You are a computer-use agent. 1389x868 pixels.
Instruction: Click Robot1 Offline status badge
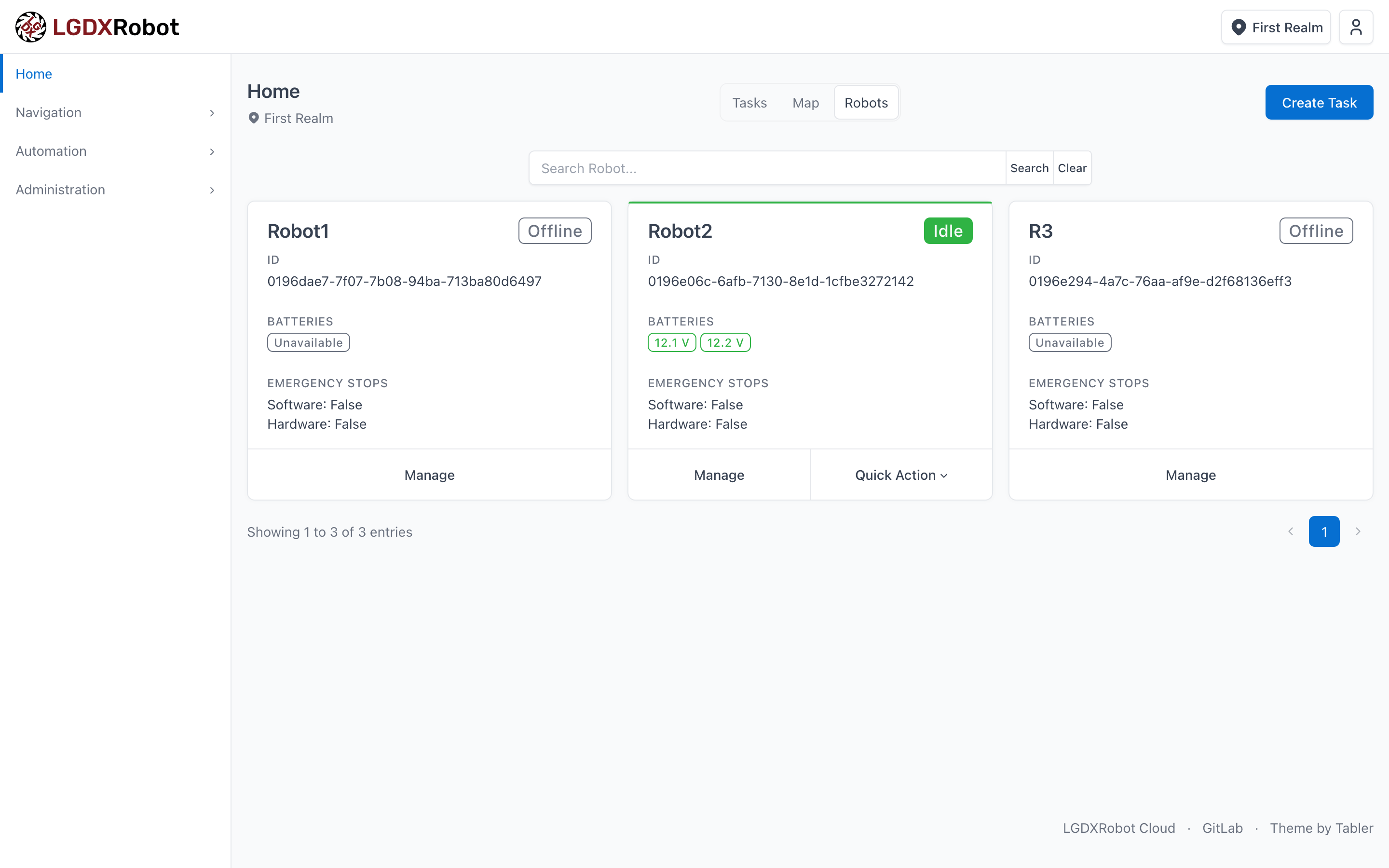pyautogui.click(x=555, y=231)
